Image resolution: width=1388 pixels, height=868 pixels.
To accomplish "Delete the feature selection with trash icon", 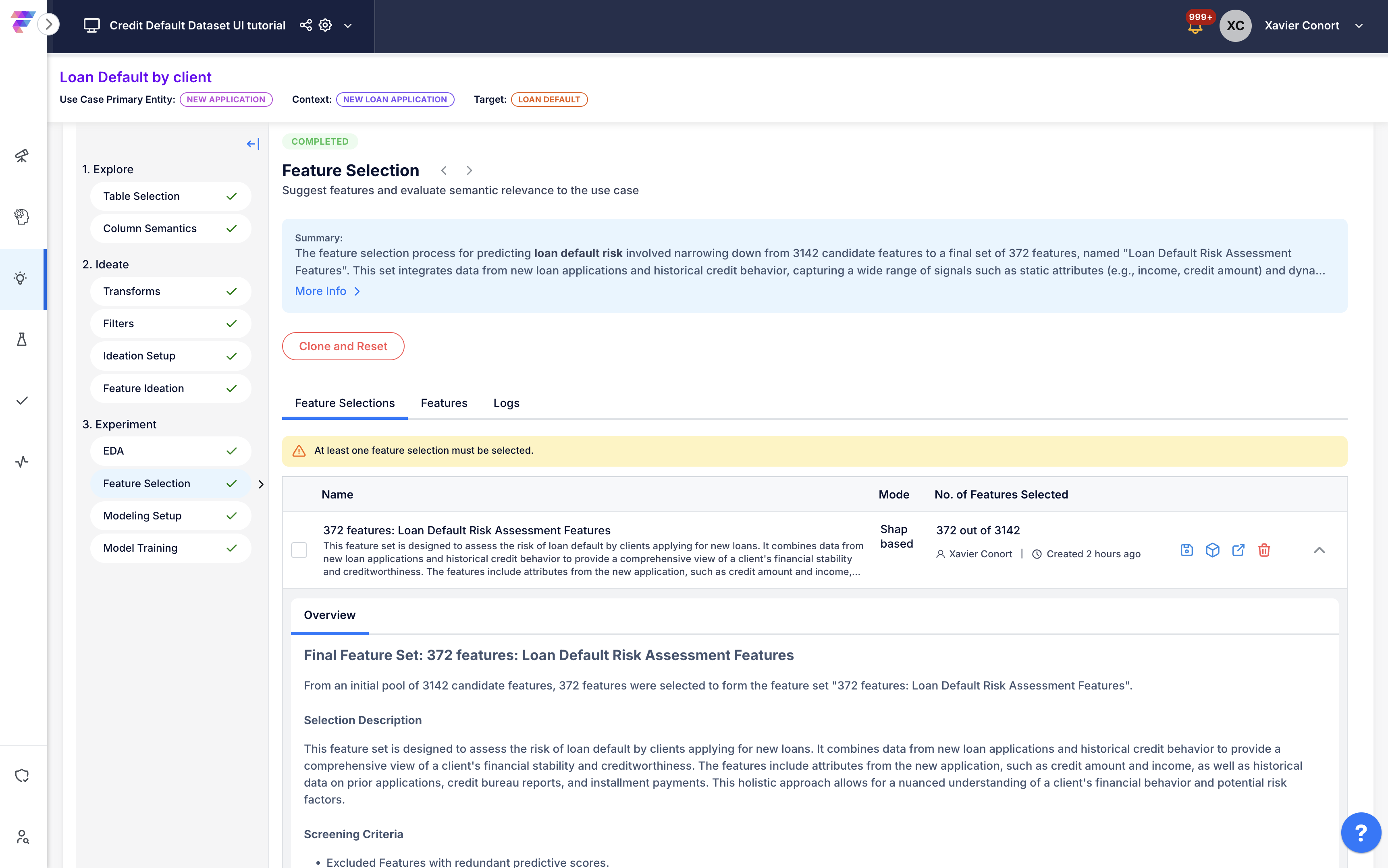I will point(1263,550).
